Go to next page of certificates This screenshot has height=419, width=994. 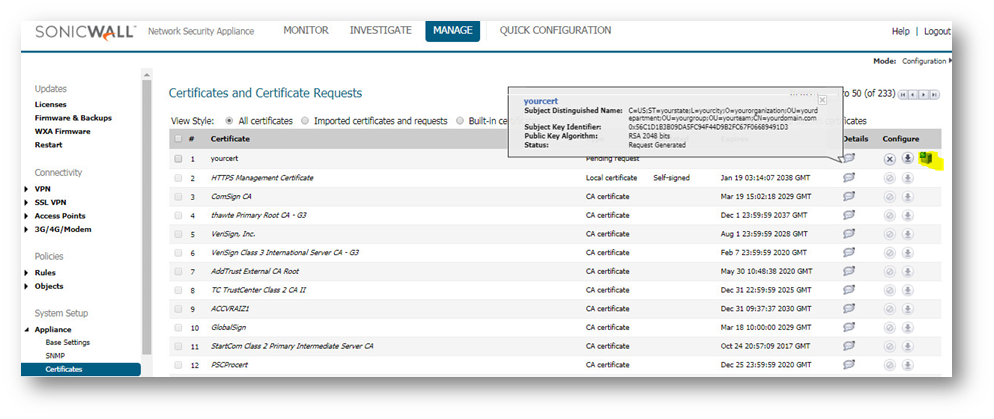924,95
